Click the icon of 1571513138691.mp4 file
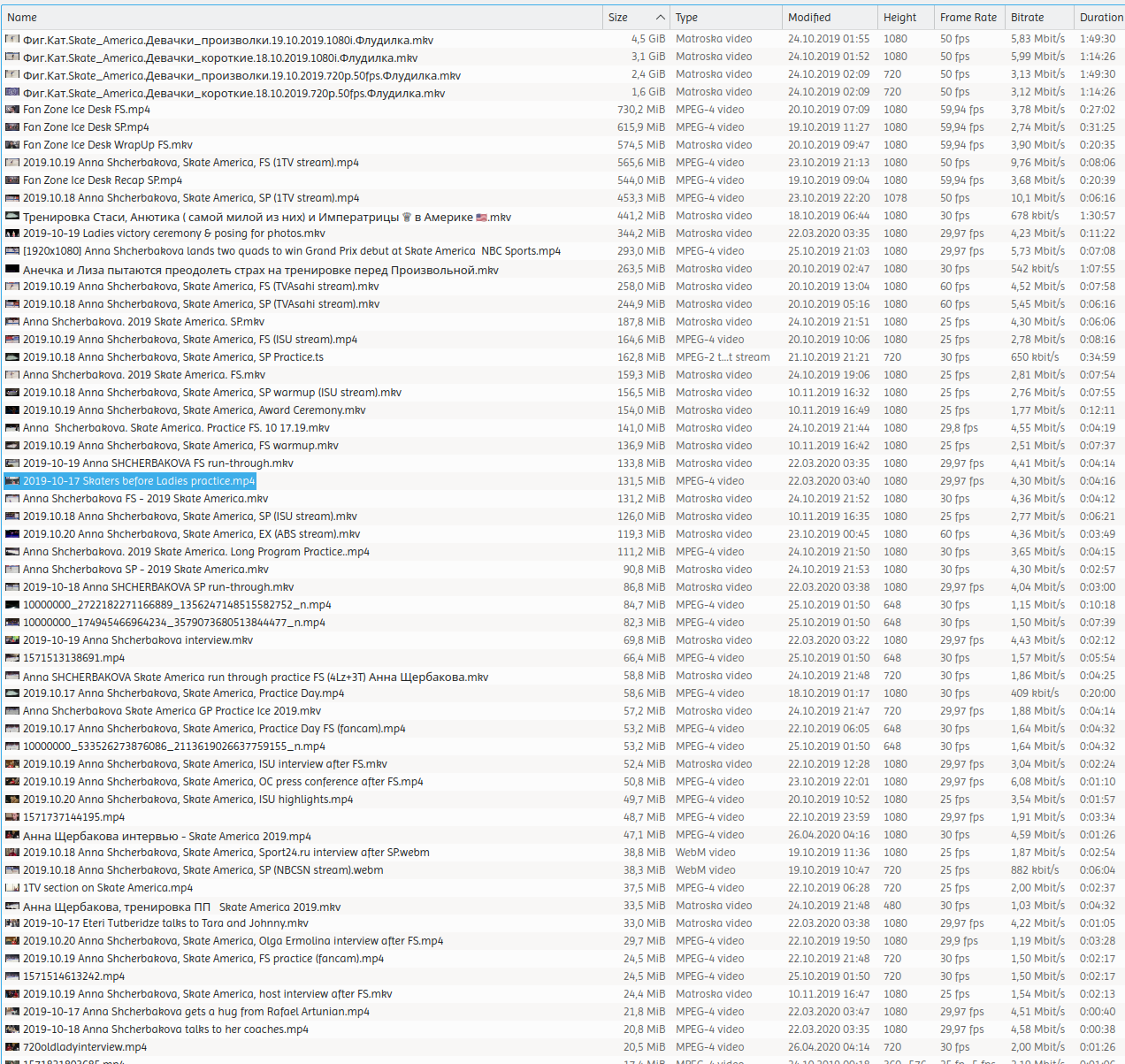The width and height of the screenshot is (1125, 1064). pyautogui.click(x=12, y=658)
